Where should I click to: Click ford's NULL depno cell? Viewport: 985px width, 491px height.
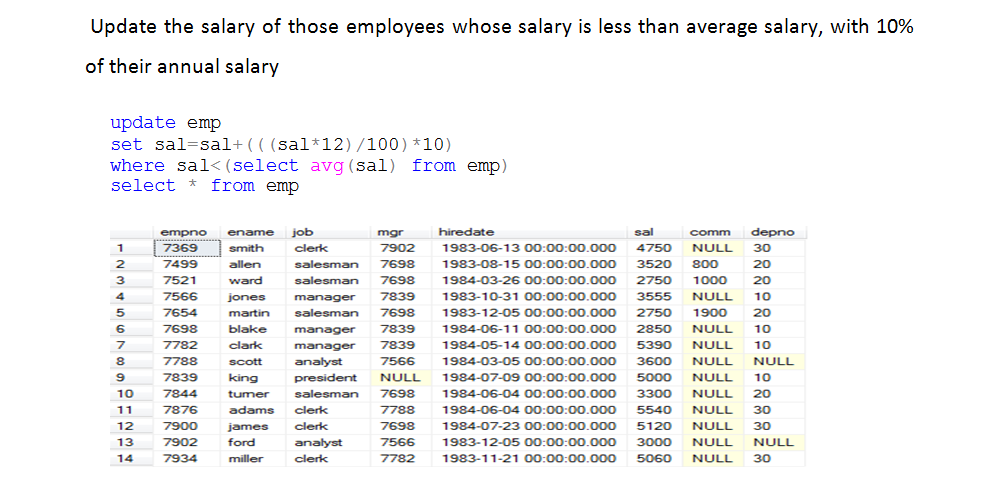pos(775,443)
